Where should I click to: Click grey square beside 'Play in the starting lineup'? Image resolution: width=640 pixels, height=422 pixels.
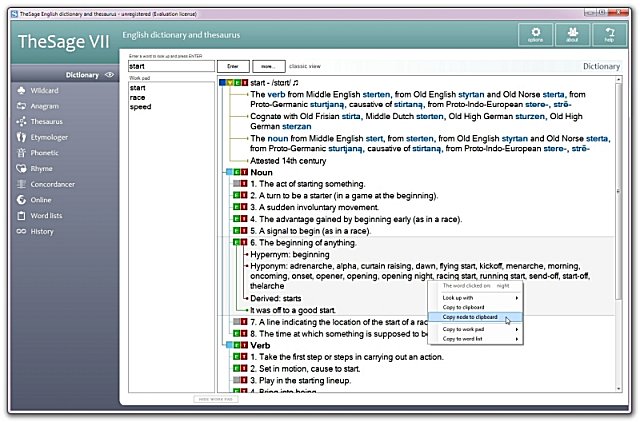[237, 380]
